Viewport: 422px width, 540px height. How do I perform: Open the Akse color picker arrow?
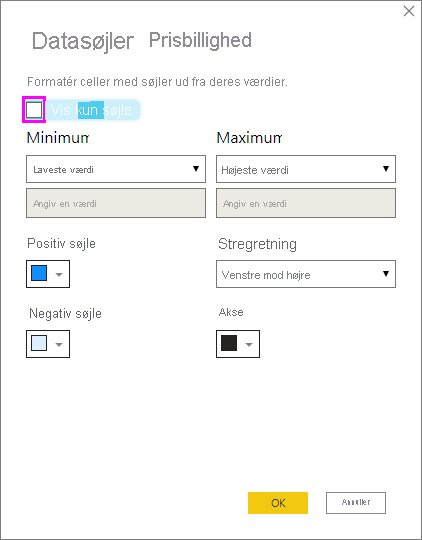point(249,344)
